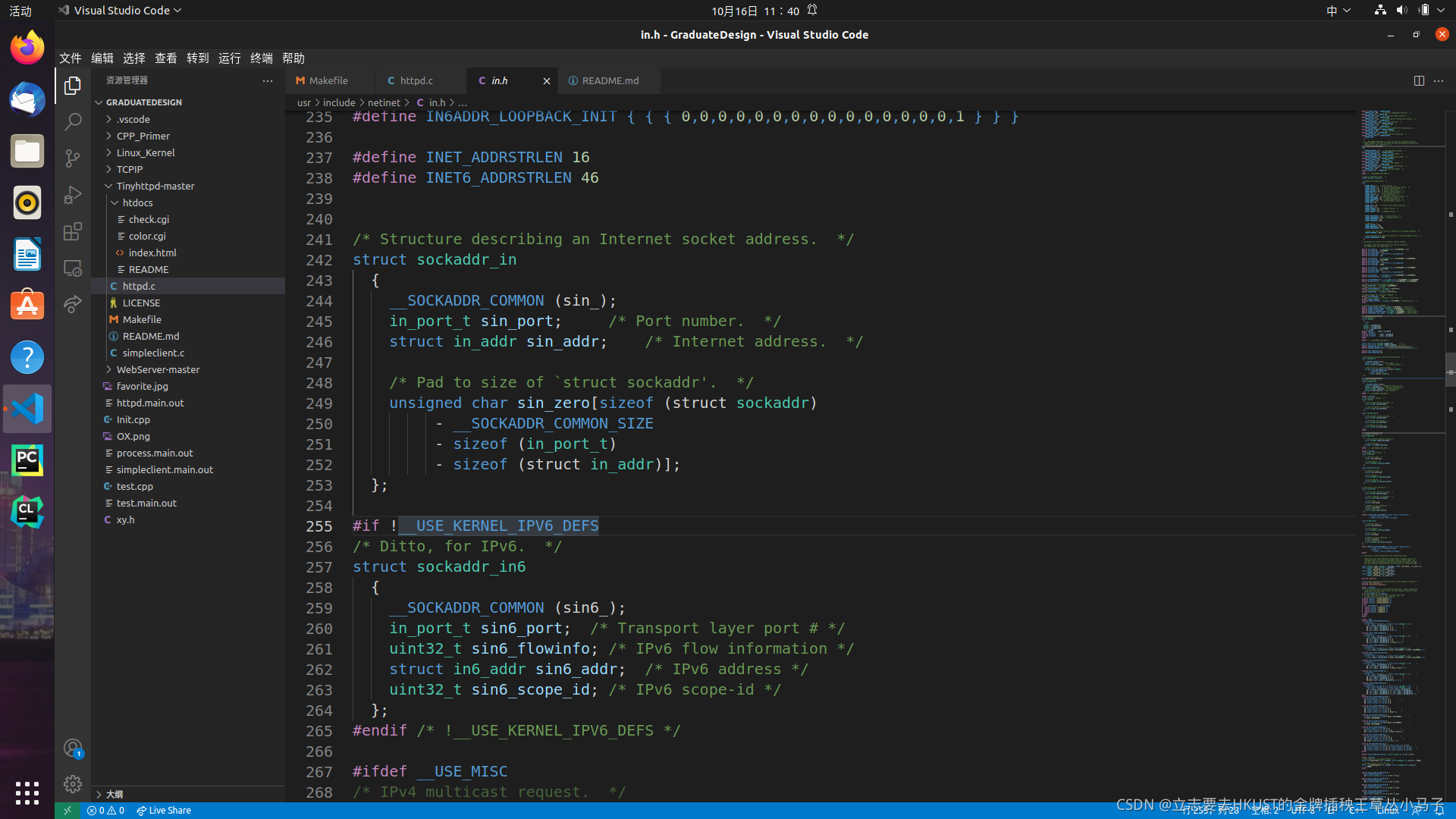Open the Search view in activity bar

[x=73, y=122]
